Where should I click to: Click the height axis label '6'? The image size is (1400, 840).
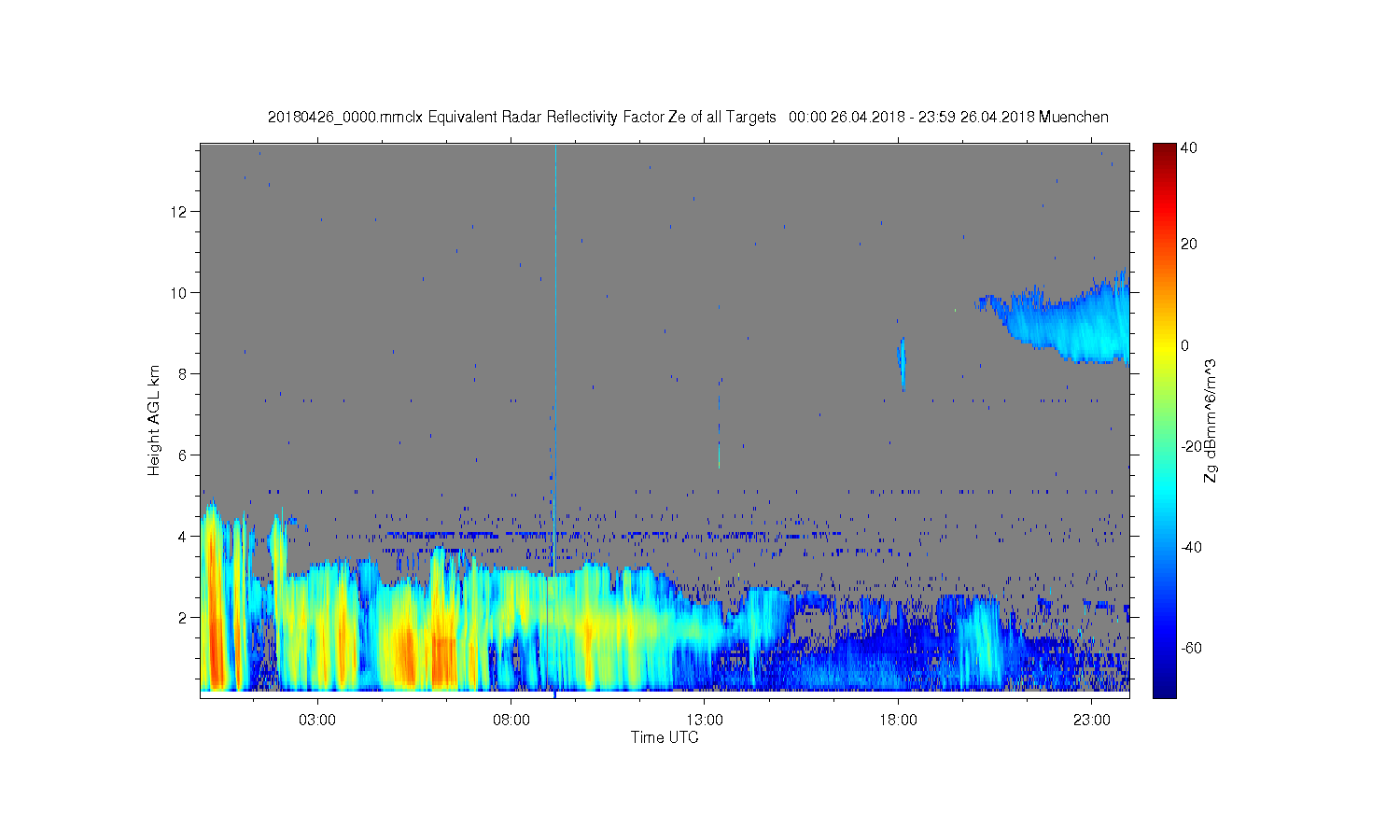click(183, 455)
